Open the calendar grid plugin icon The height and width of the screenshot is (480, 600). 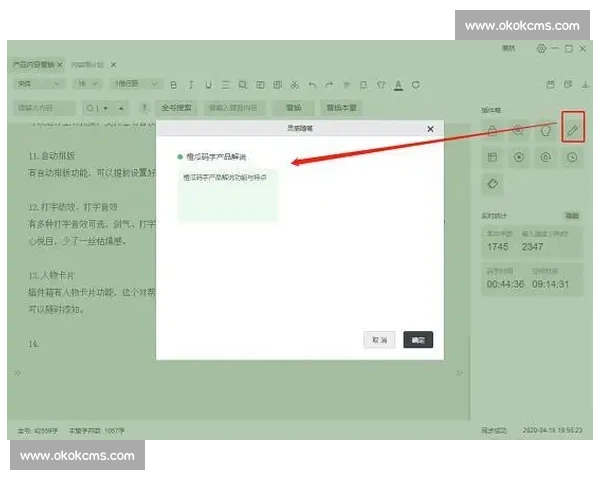point(492,157)
